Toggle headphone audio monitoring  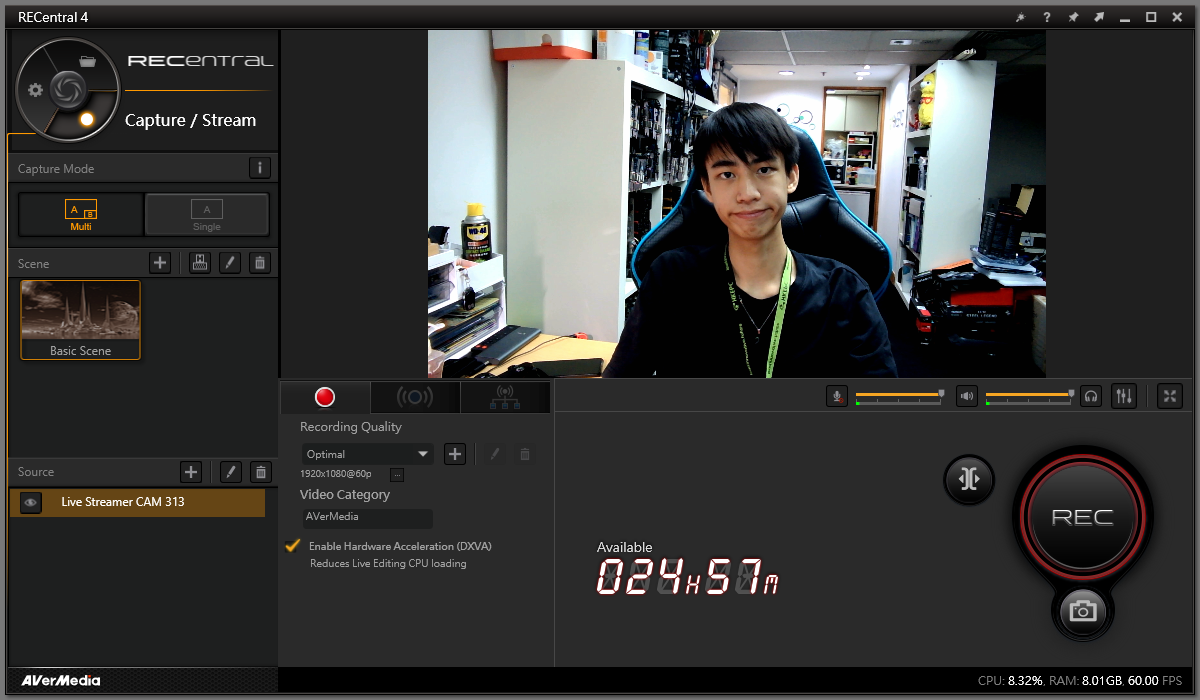[x=1091, y=396]
